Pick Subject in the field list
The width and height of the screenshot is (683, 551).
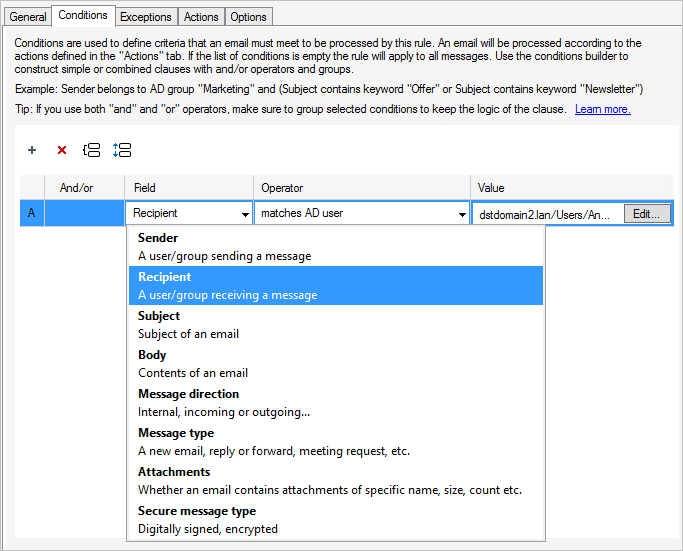click(x=336, y=325)
